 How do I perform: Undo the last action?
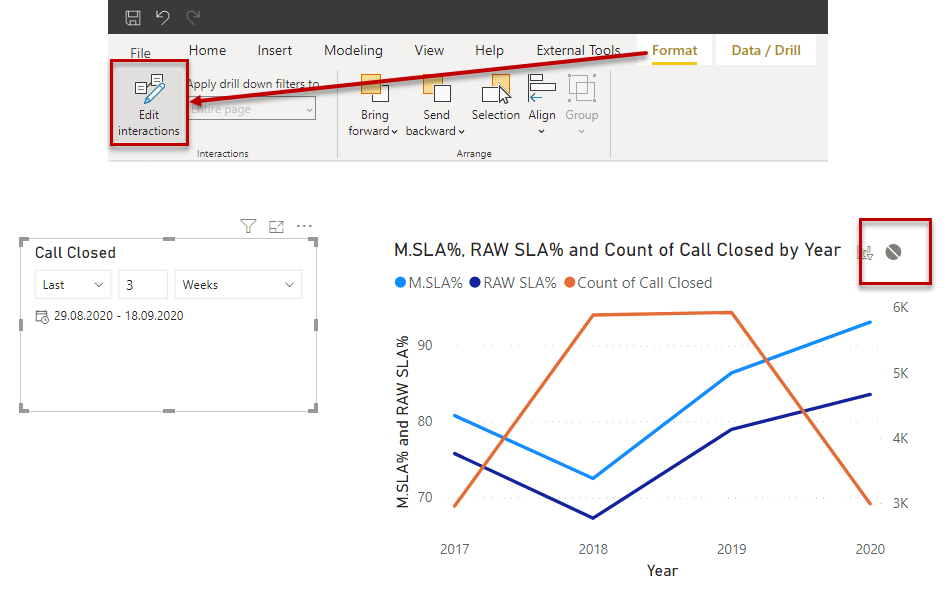162,18
